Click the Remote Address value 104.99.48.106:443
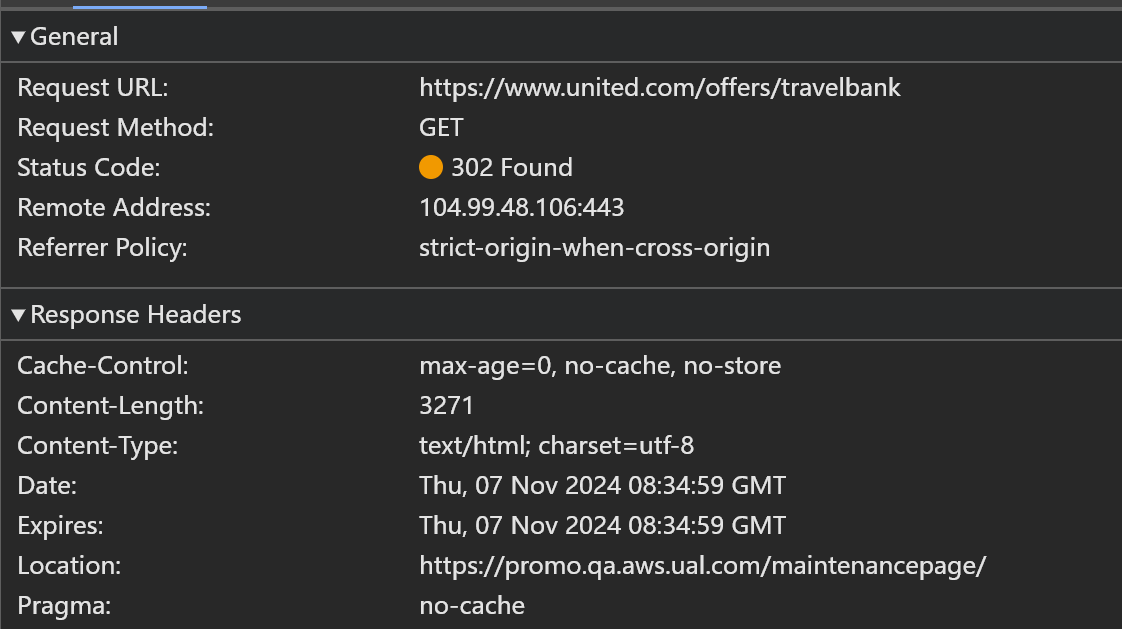1122x629 pixels. coord(521,208)
